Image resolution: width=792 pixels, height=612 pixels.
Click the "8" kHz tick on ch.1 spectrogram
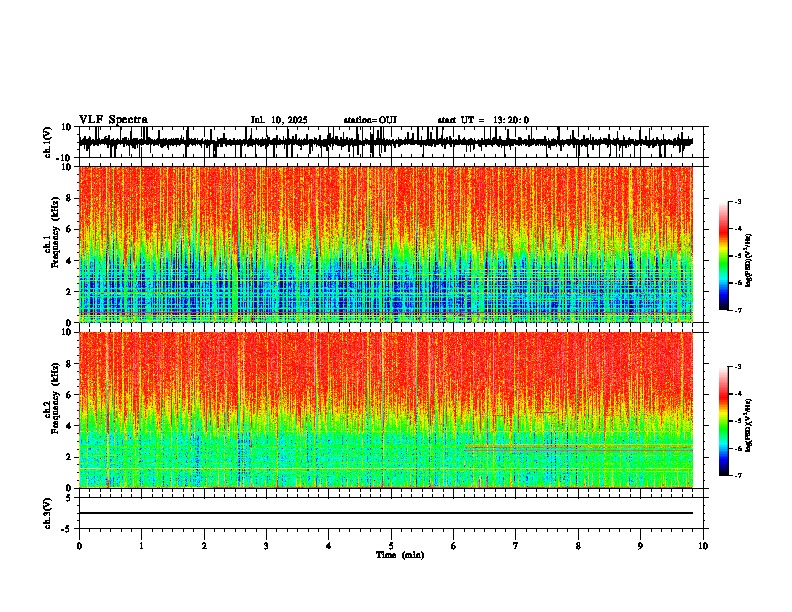pyautogui.click(x=69, y=198)
